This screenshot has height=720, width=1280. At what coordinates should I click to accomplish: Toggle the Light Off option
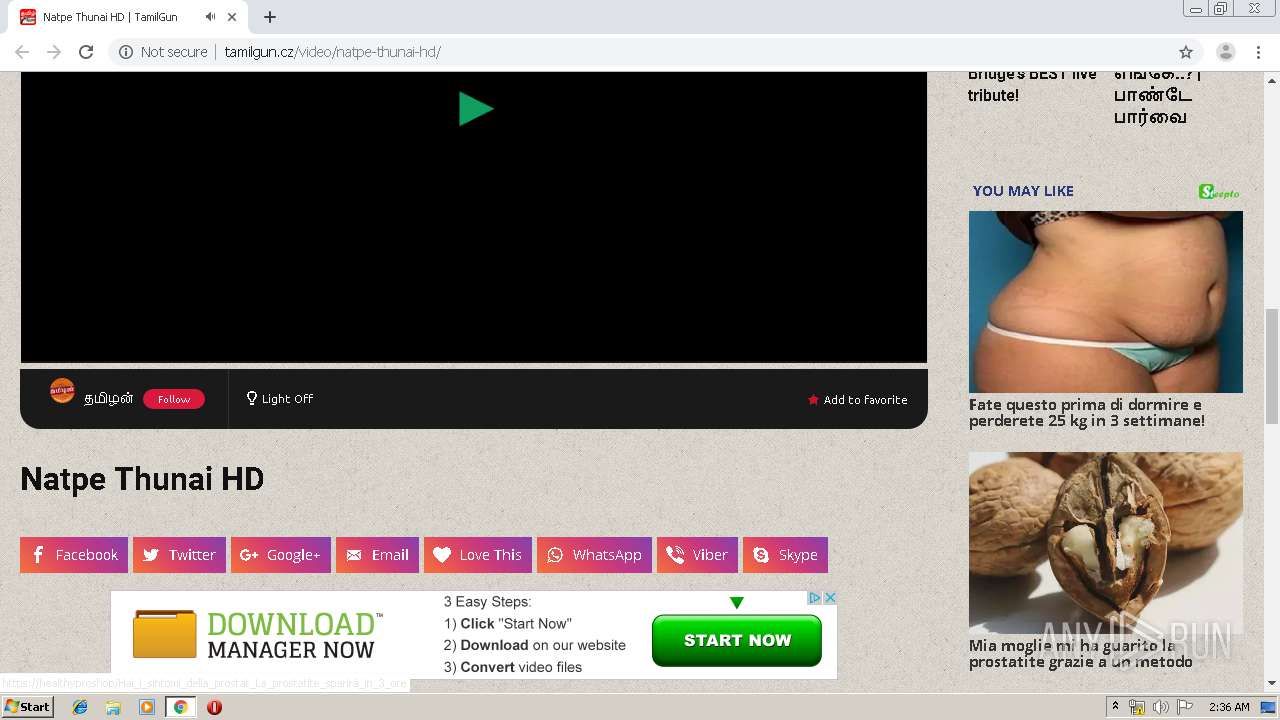[280, 398]
